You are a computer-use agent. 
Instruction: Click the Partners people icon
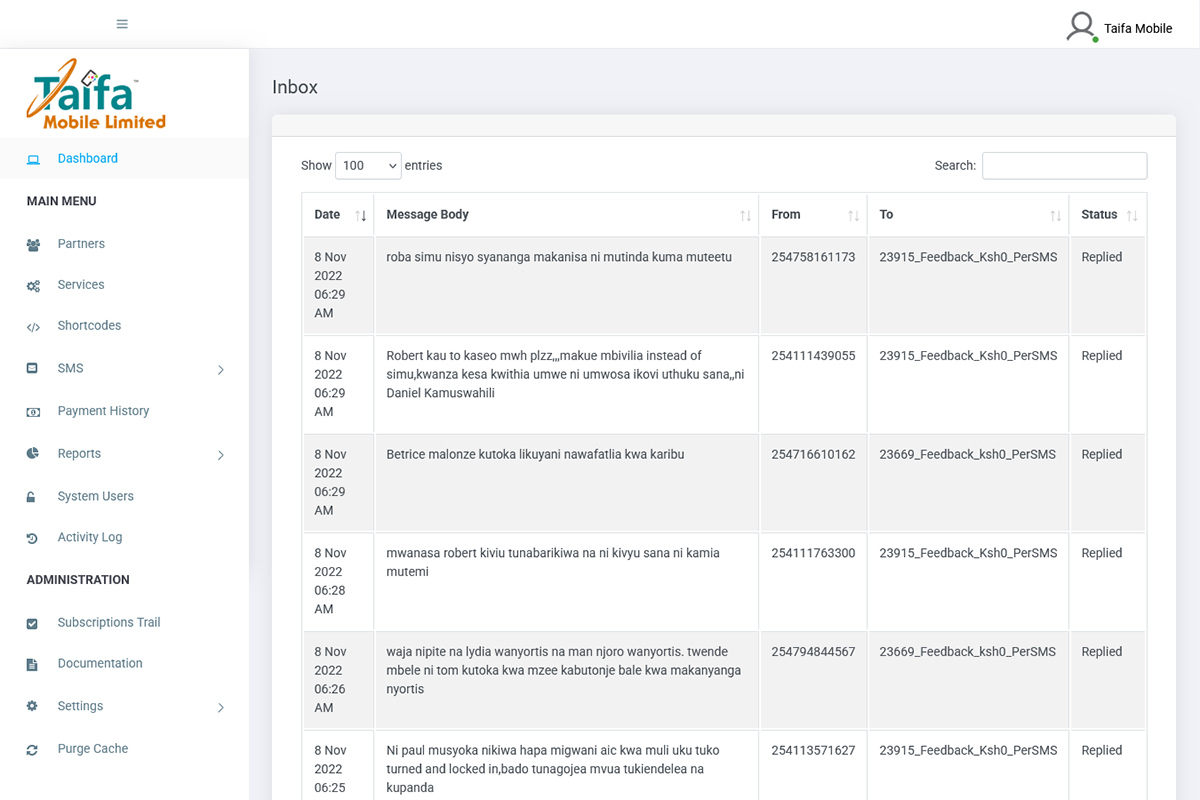(x=33, y=245)
